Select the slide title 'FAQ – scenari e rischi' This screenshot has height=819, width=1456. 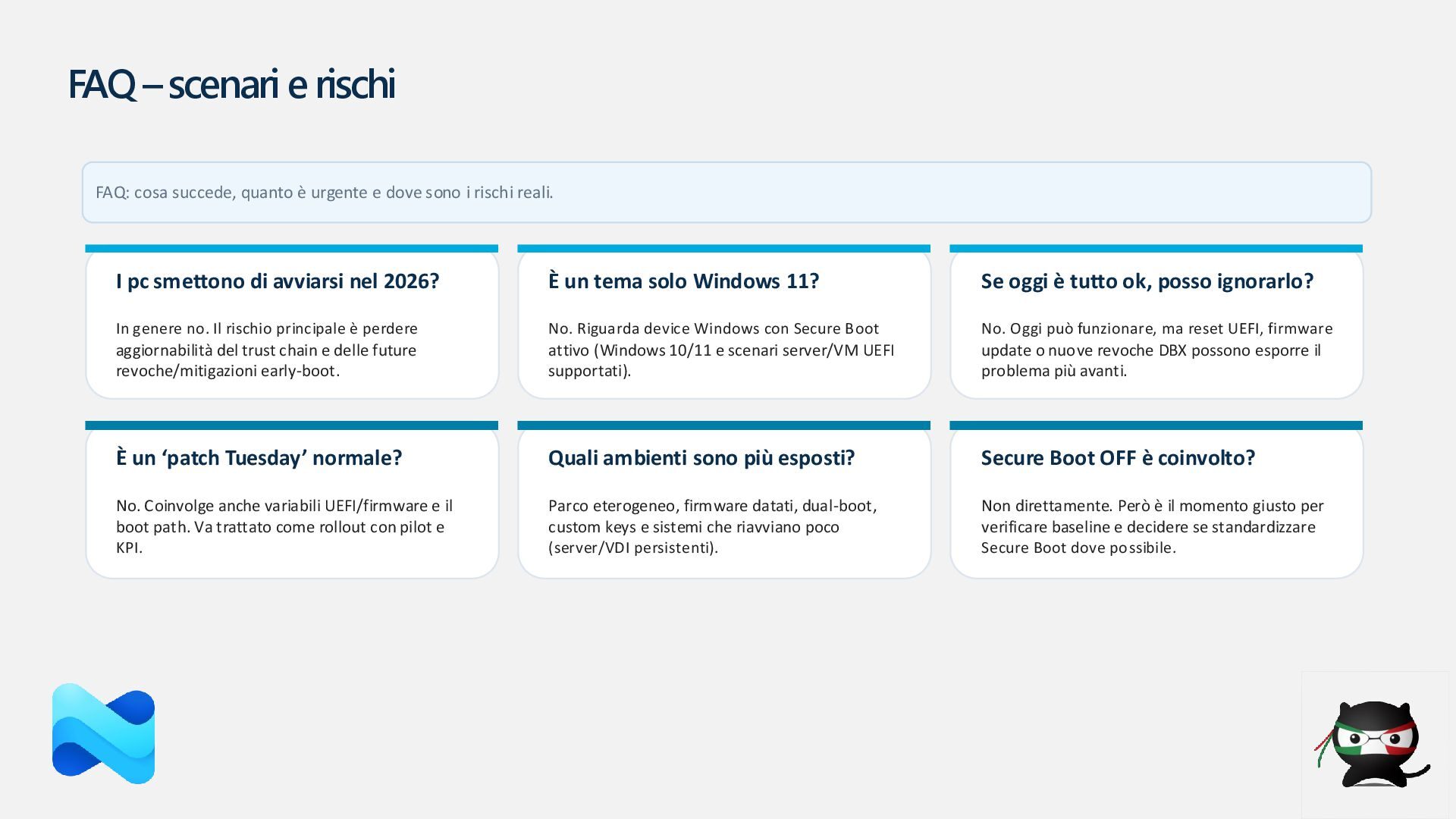(x=231, y=83)
